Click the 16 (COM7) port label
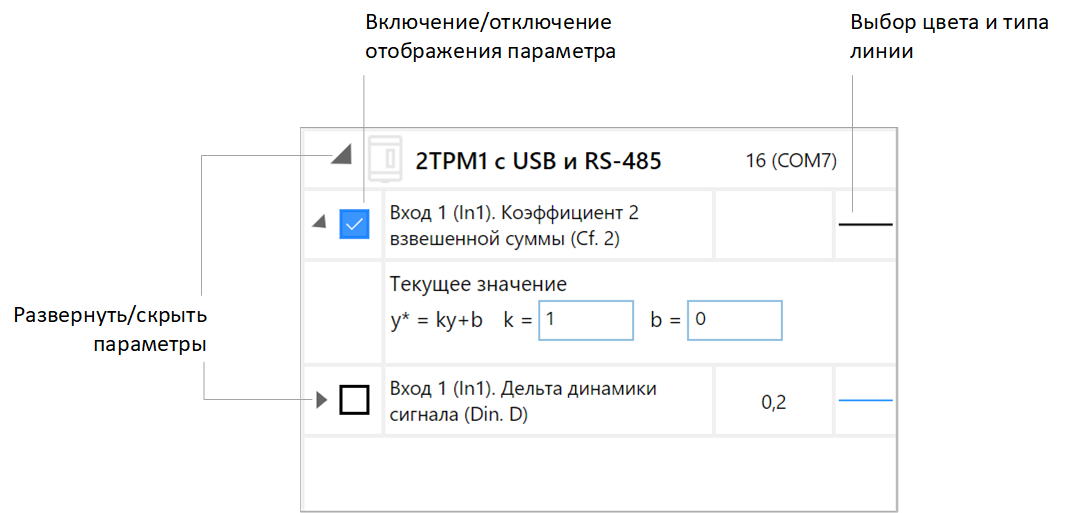This screenshot has width=1068, height=513. tap(791, 160)
